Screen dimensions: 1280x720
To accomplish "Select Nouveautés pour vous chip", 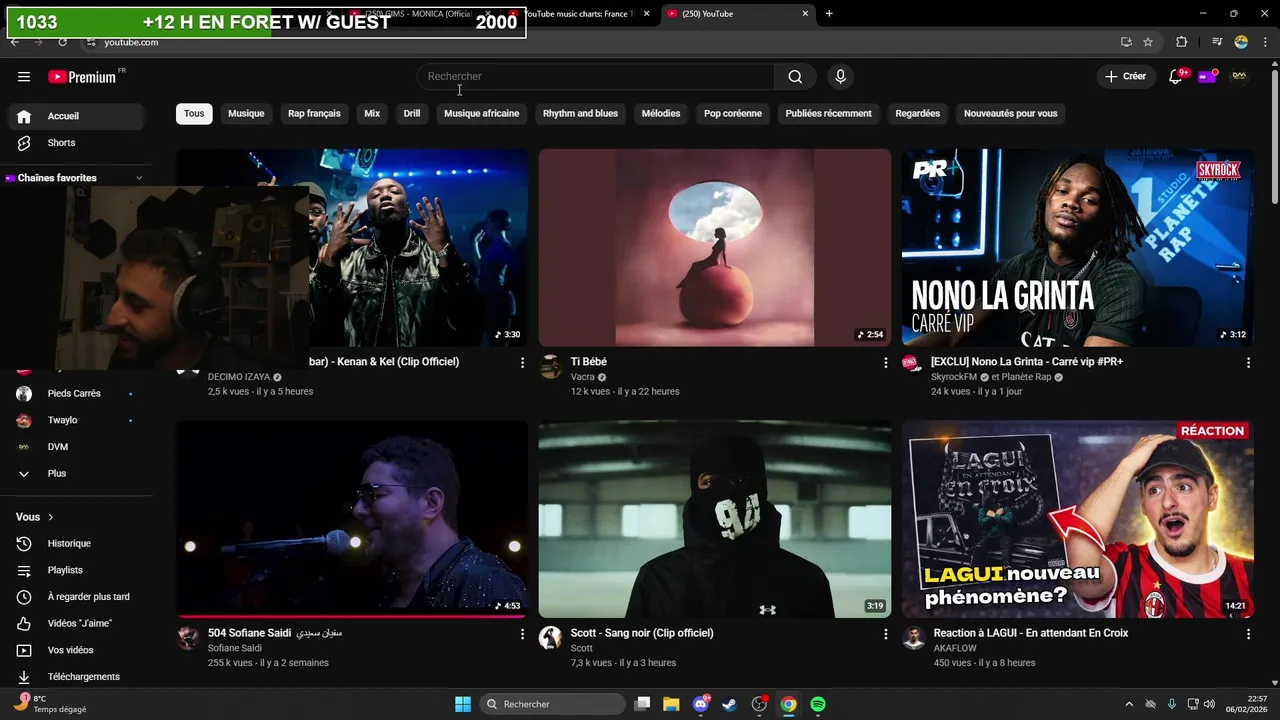I will tap(1010, 113).
